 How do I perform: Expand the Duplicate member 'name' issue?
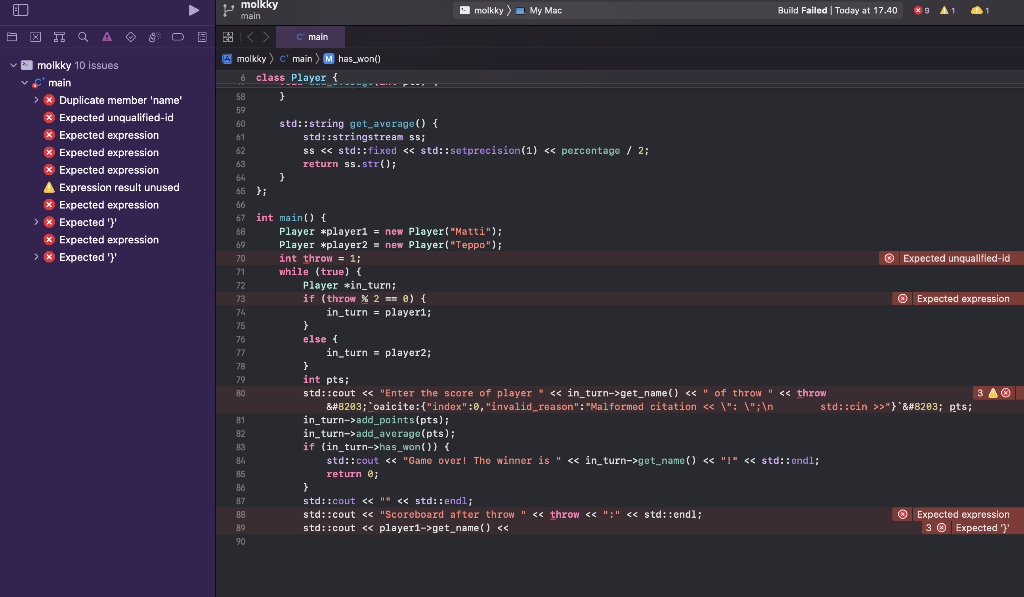tap(37, 100)
